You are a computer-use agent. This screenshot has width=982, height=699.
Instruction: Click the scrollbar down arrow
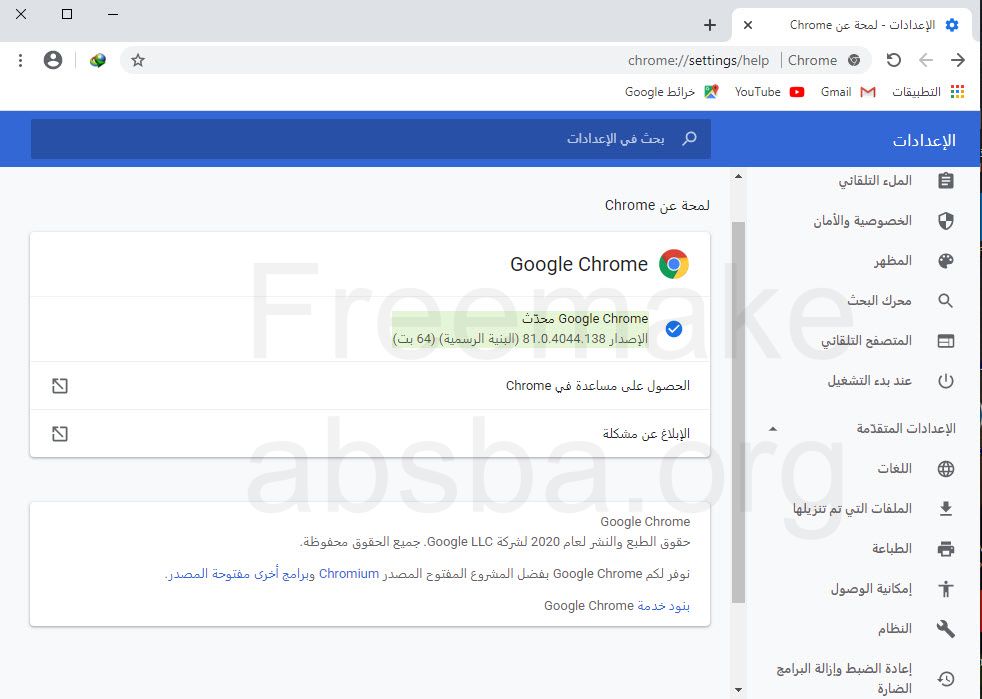(x=738, y=690)
